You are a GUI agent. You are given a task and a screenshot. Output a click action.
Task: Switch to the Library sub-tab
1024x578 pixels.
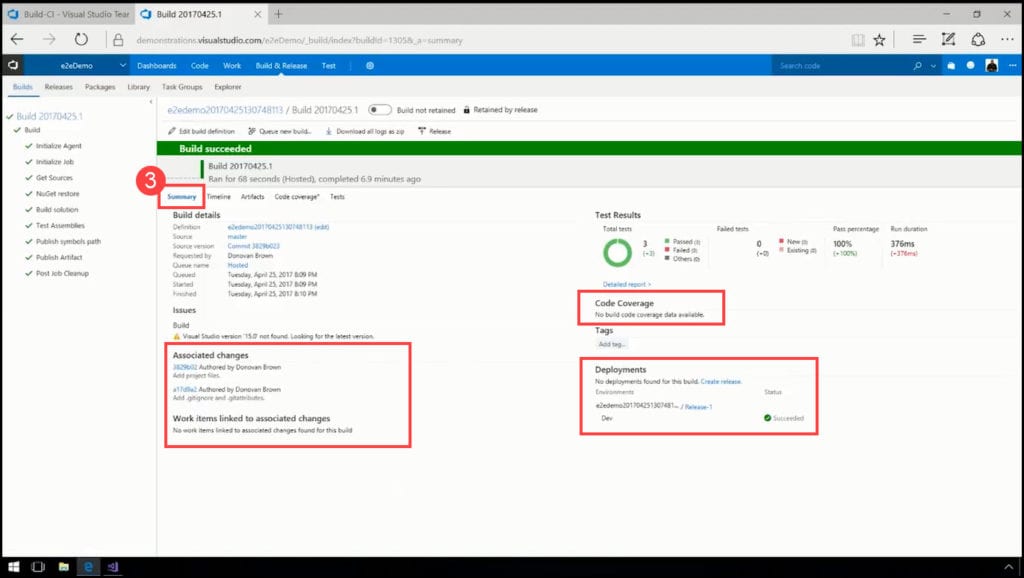click(138, 87)
